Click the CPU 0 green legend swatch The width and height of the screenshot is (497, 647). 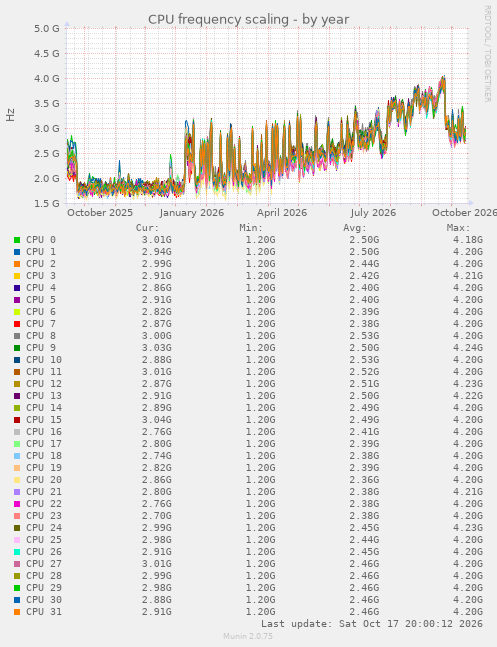tap(17, 240)
